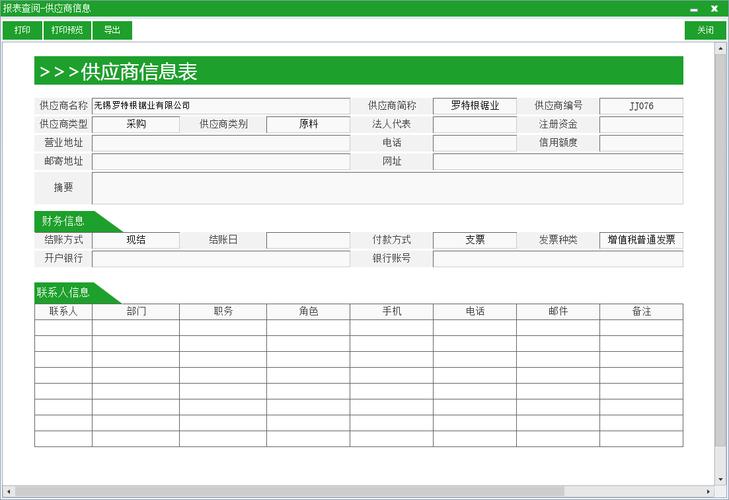Open 打印预览 (Print Preview)
The image size is (729, 500).
point(68,30)
